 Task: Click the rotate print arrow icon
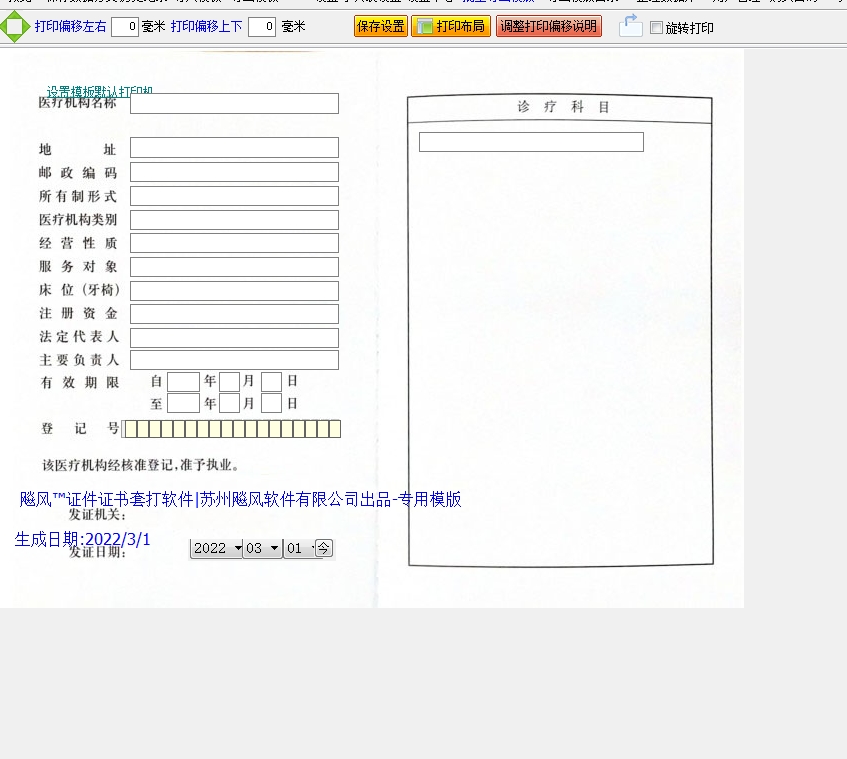[630, 27]
